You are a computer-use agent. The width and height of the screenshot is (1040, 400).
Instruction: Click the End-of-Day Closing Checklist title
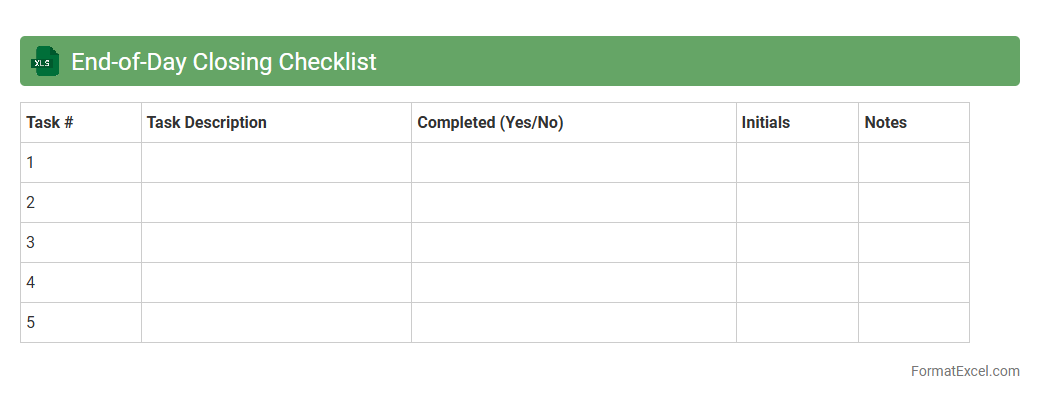(223, 61)
